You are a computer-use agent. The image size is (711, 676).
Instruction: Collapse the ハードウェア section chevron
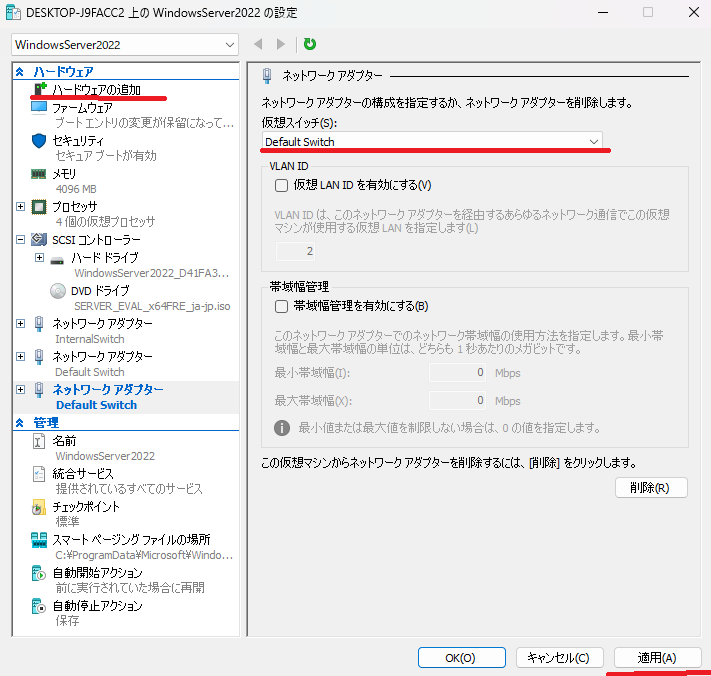tap(19, 72)
